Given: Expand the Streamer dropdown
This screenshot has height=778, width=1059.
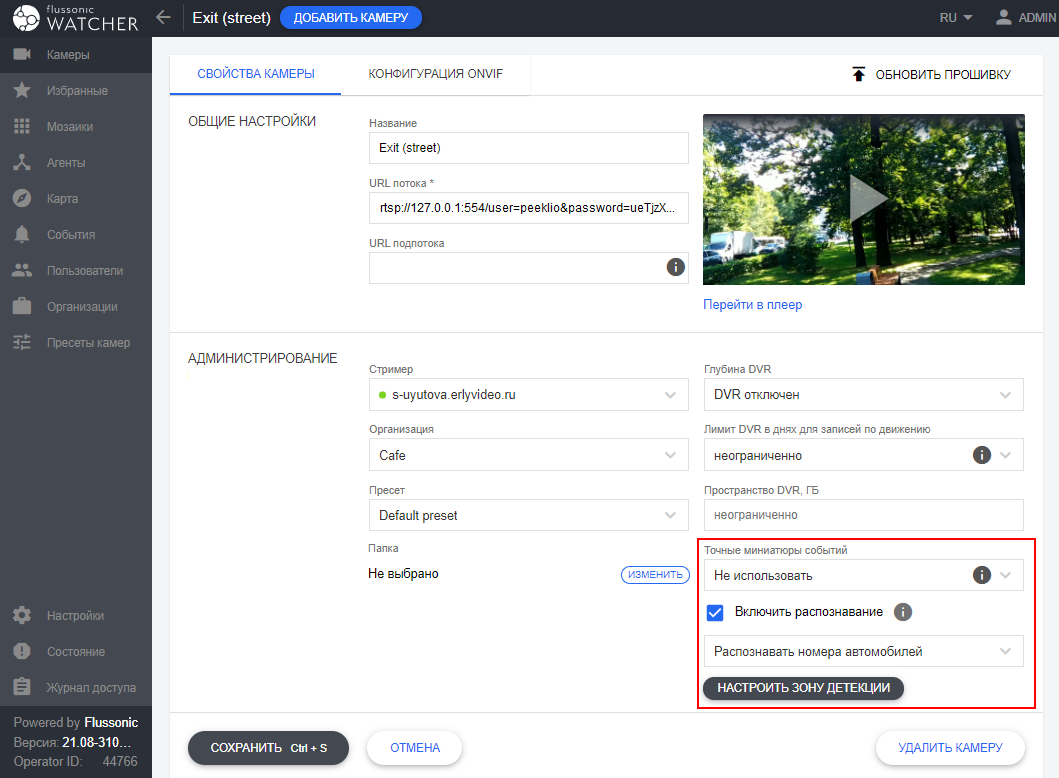Looking at the screenshot, I should click(528, 395).
